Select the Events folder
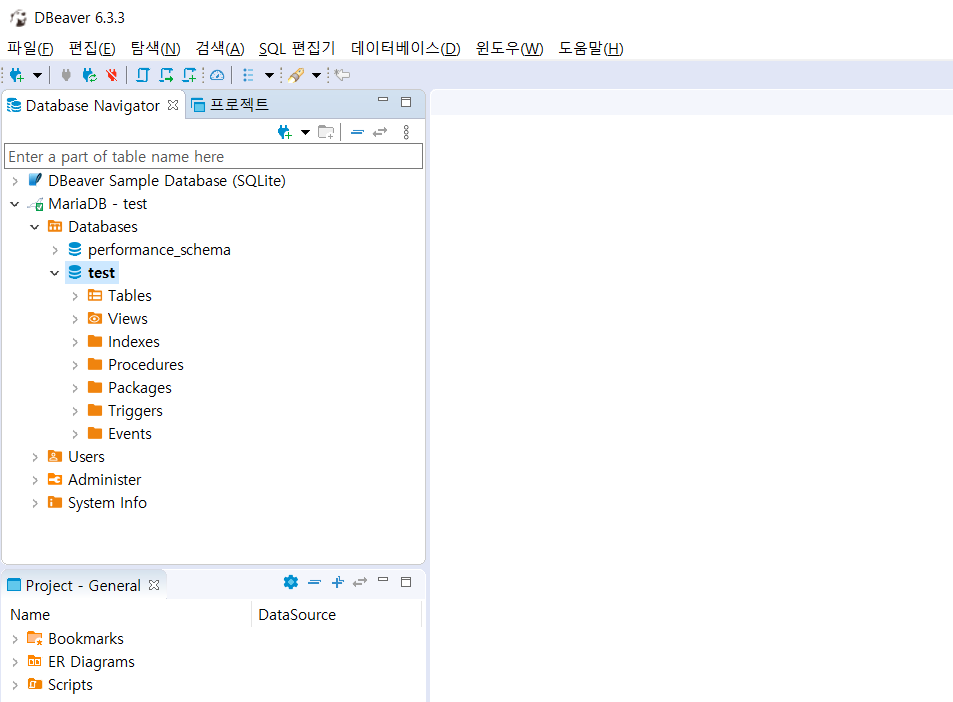953x702 pixels. [129, 434]
